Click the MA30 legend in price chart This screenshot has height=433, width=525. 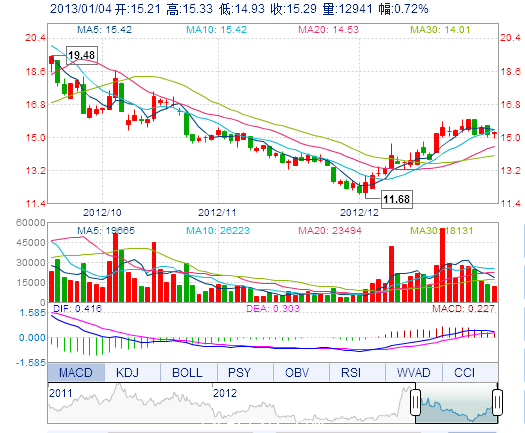click(440, 29)
